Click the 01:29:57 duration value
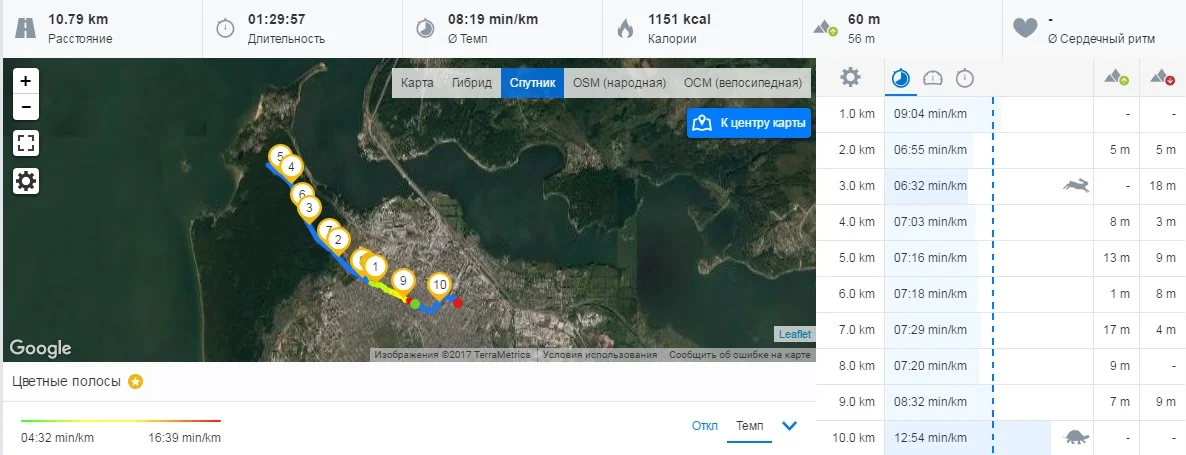 pos(276,20)
